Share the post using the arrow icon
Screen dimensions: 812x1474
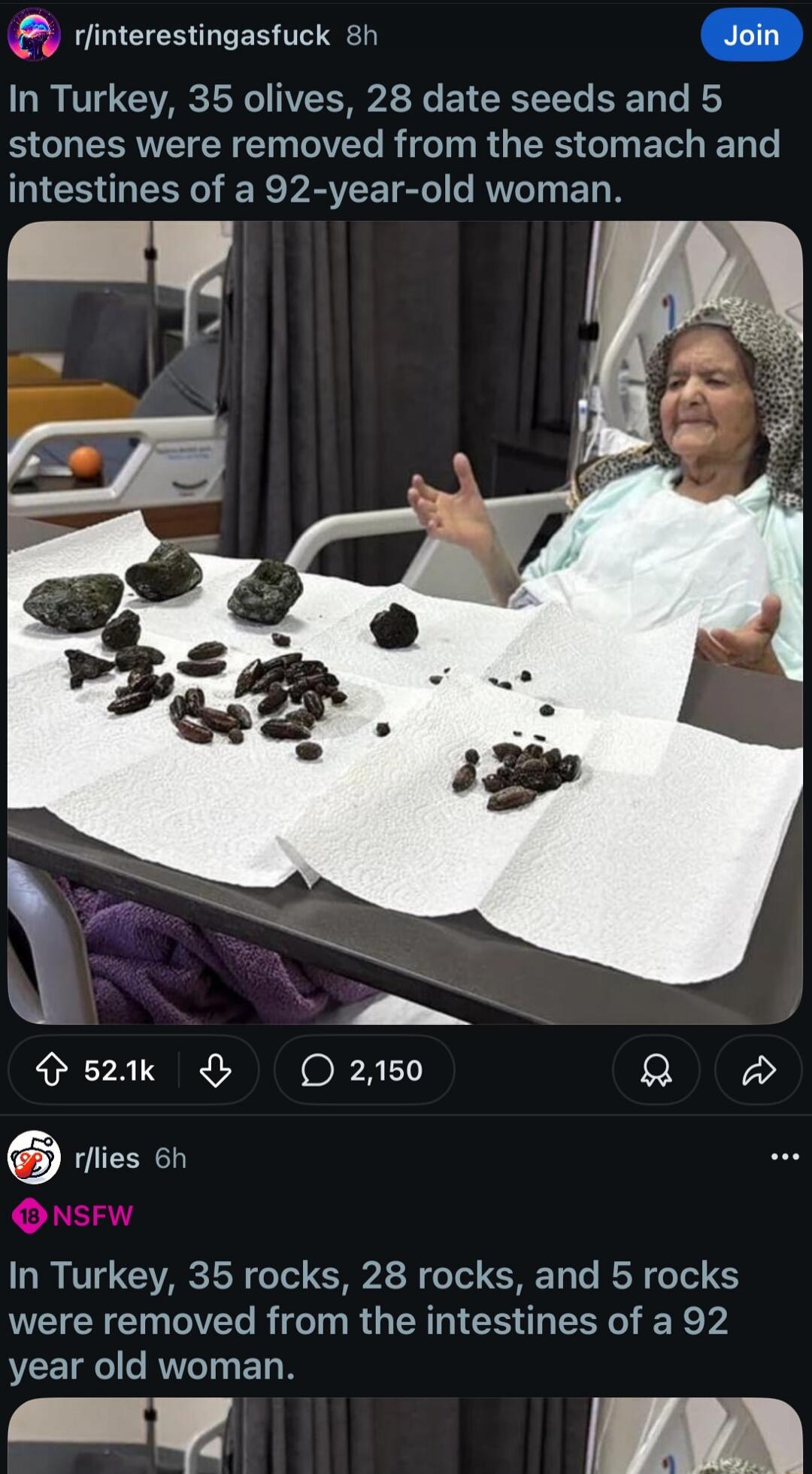point(759,1069)
